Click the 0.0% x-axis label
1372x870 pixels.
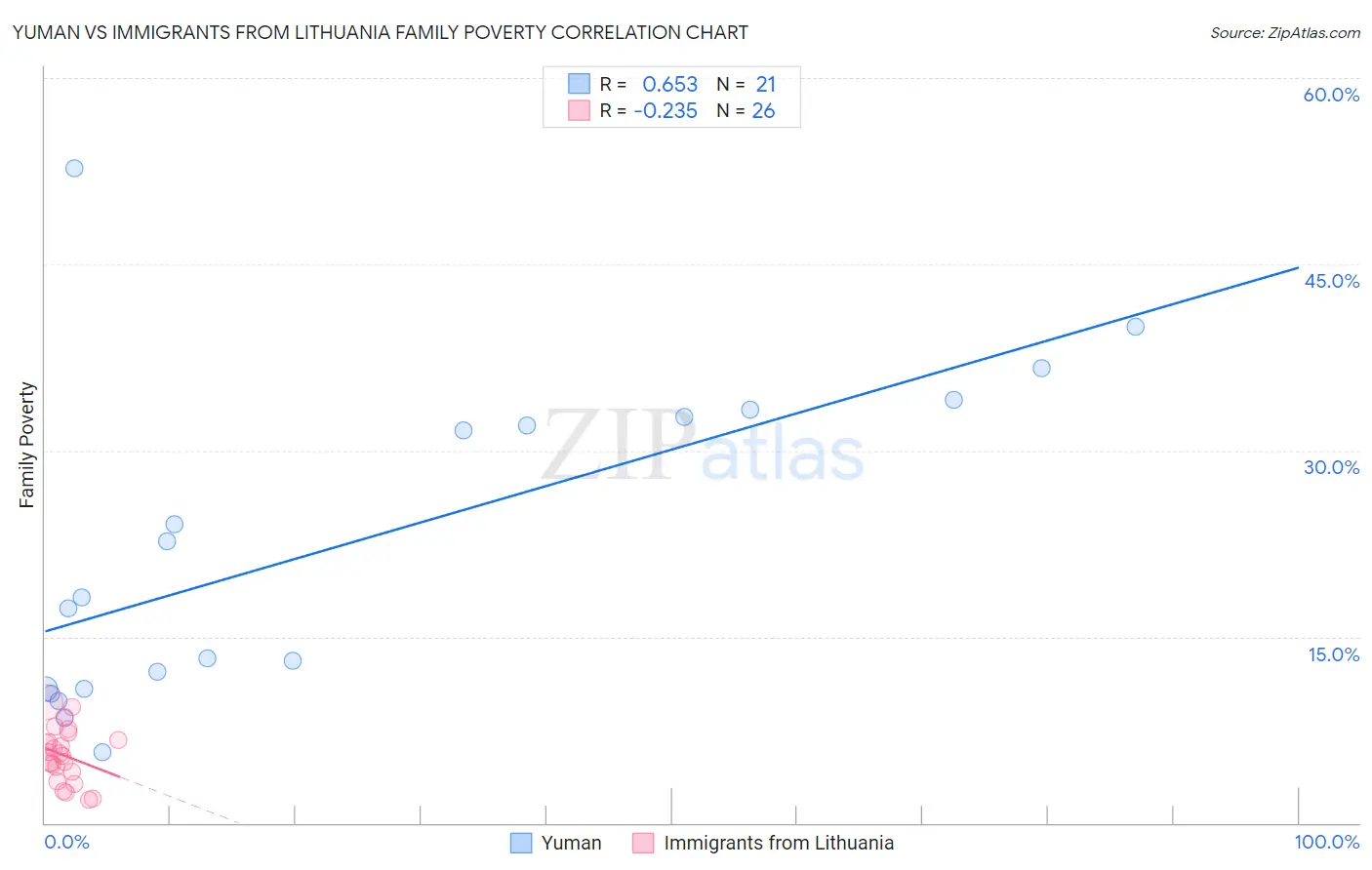coord(67,842)
